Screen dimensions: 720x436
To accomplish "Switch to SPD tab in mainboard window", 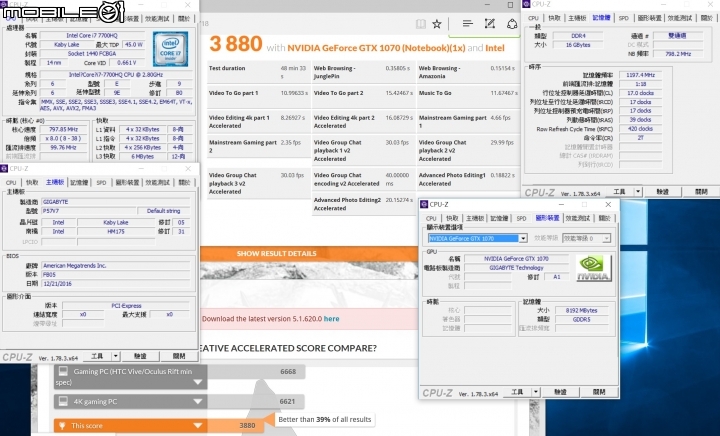I will (x=101, y=183).
